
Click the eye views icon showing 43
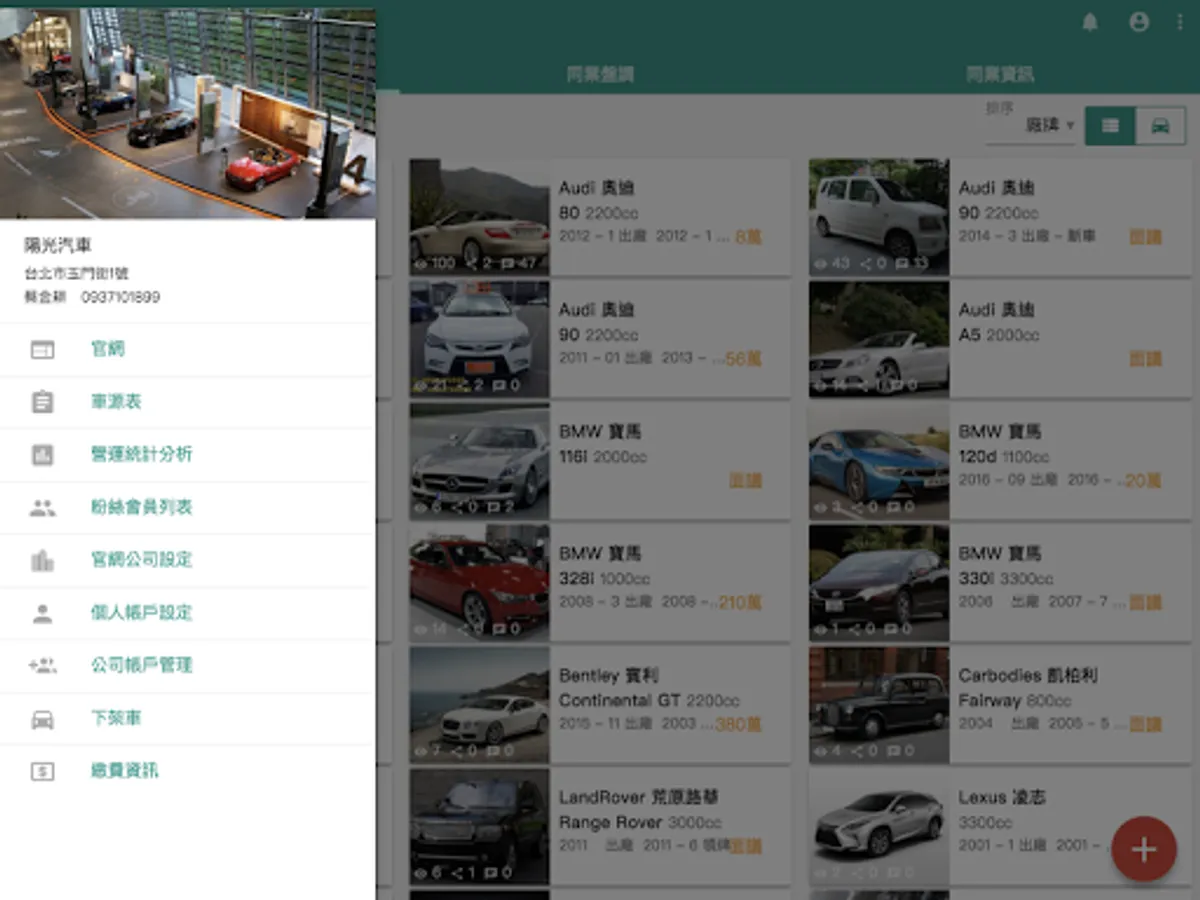click(x=820, y=263)
